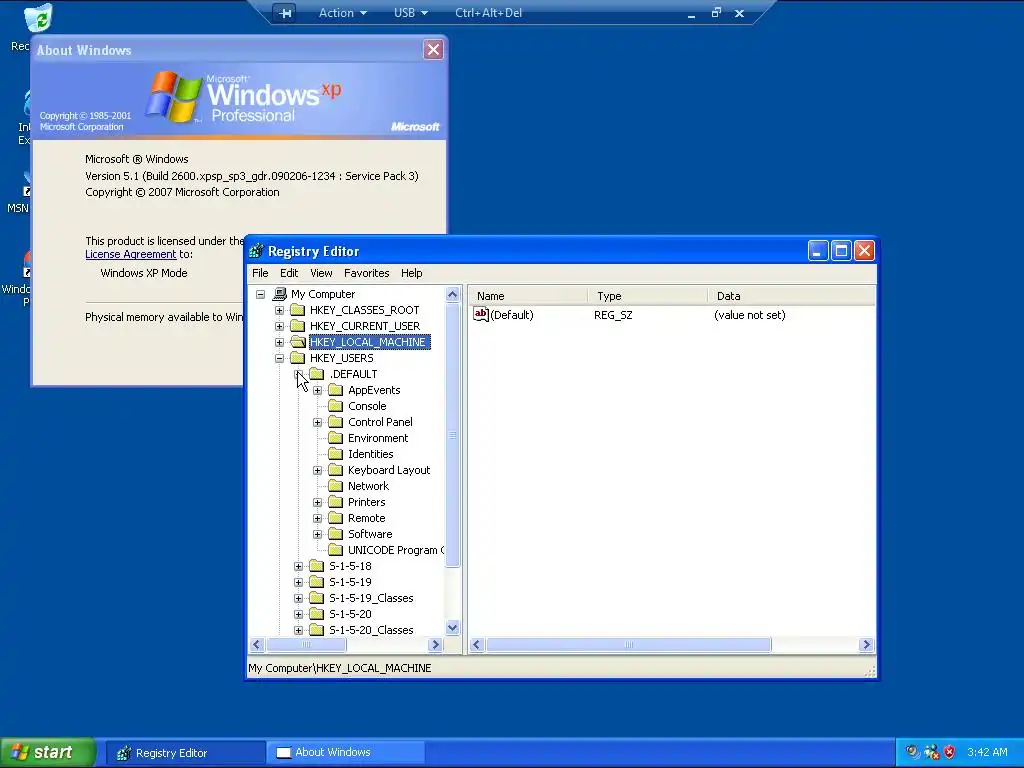The width and height of the screenshot is (1024, 768).
Task: Expand the HKEY_LOCAL_MACHINE key
Action: coord(280,342)
